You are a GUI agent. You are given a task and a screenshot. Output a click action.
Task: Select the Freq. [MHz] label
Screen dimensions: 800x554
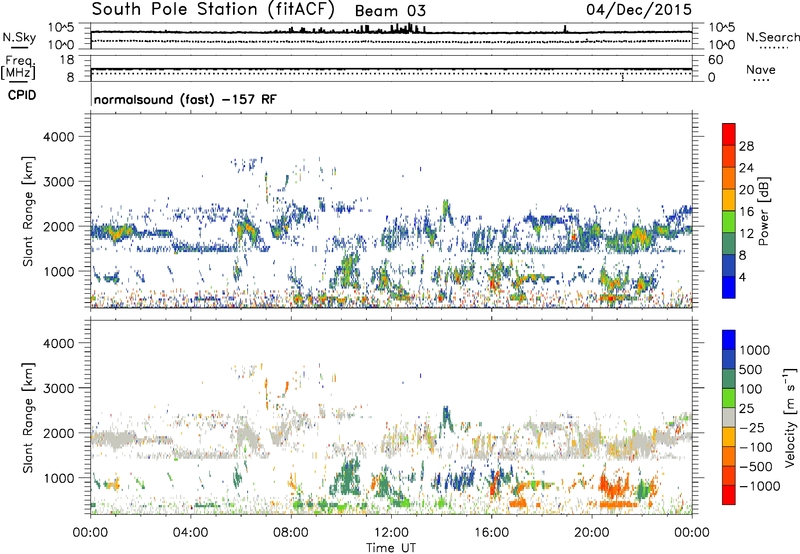[18, 68]
